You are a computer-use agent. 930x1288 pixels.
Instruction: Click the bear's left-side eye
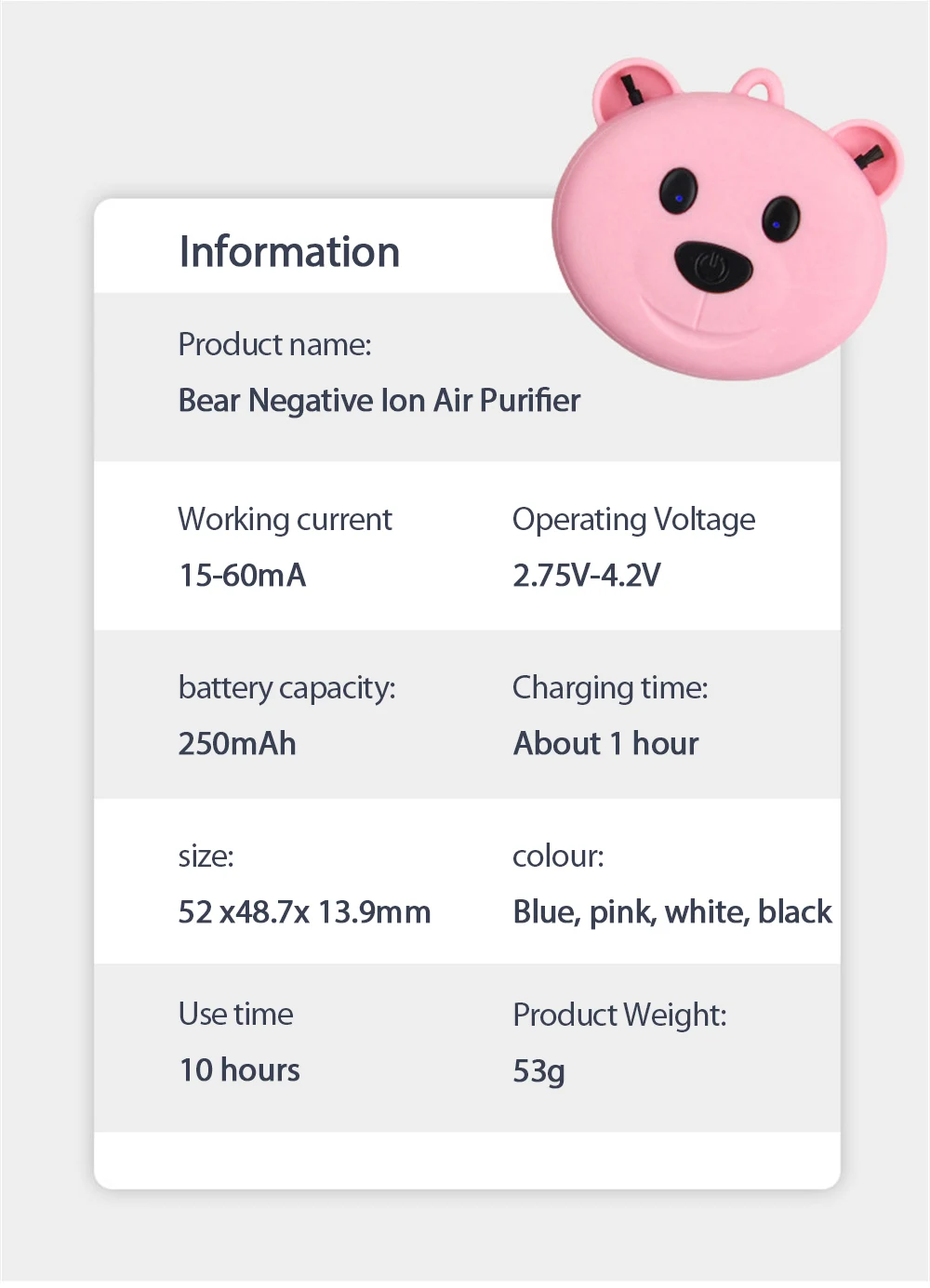click(x=678, y=191)
